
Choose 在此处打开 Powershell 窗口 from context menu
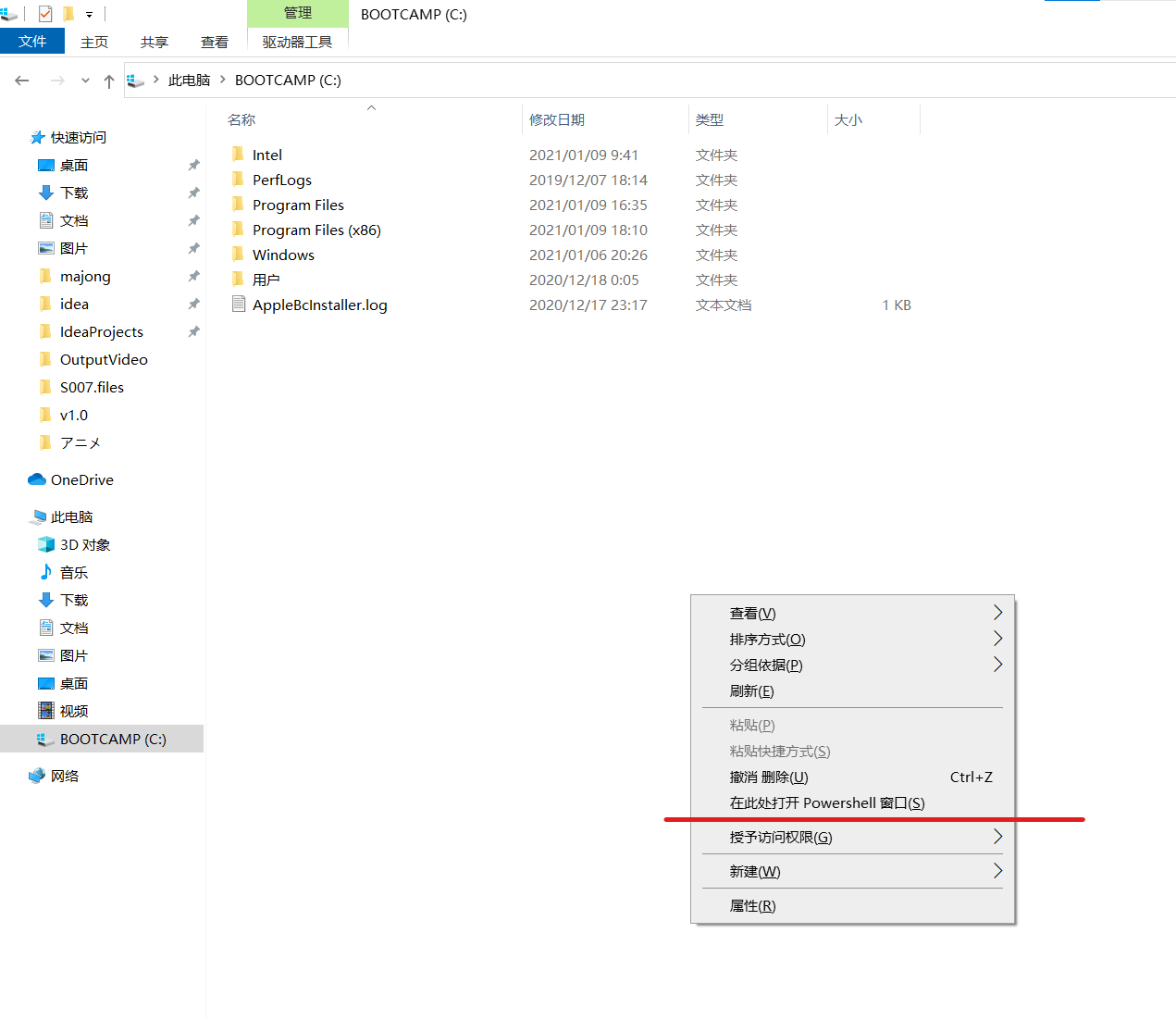(826, 802)
